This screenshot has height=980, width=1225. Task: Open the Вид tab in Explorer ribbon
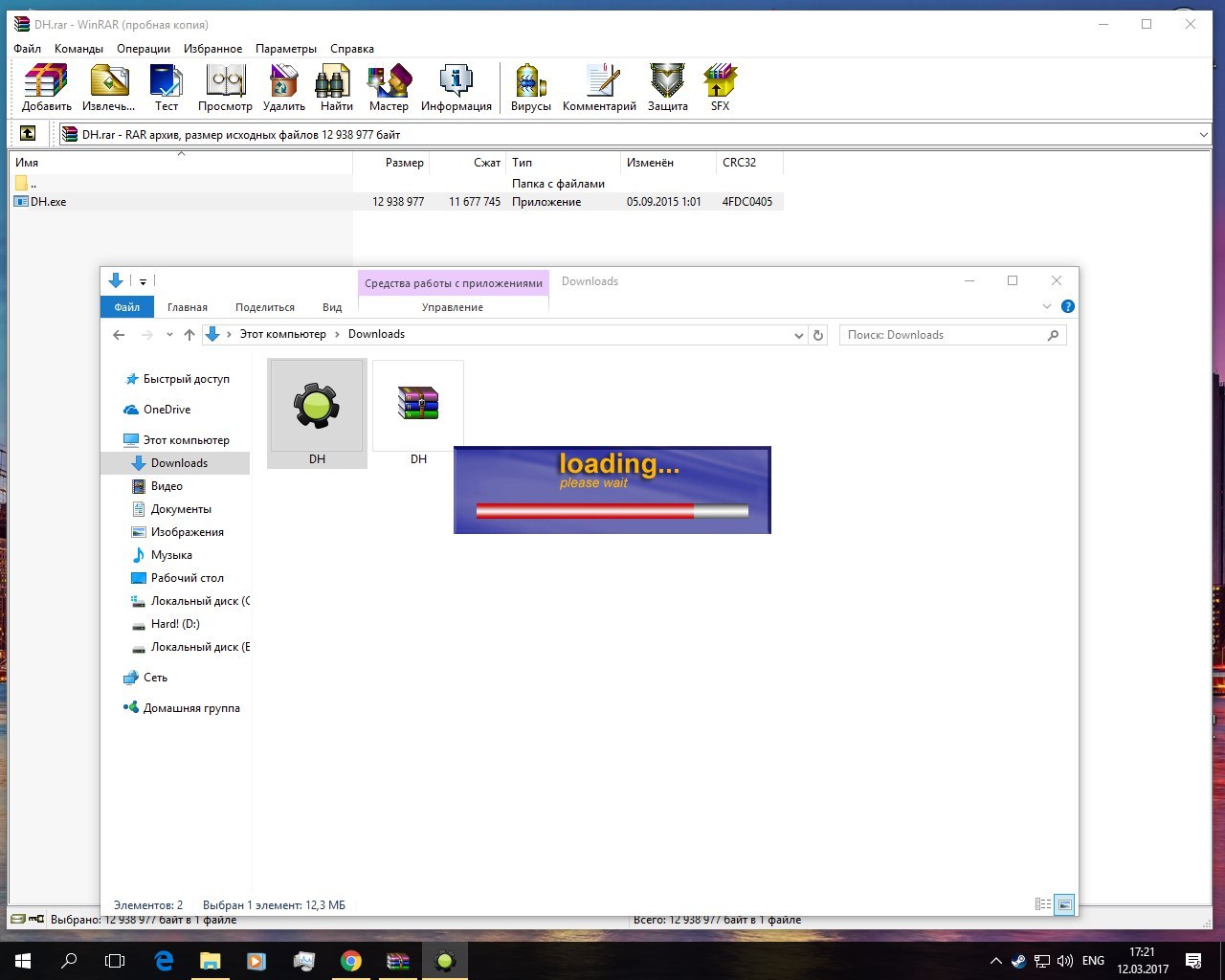pos(332,307)
